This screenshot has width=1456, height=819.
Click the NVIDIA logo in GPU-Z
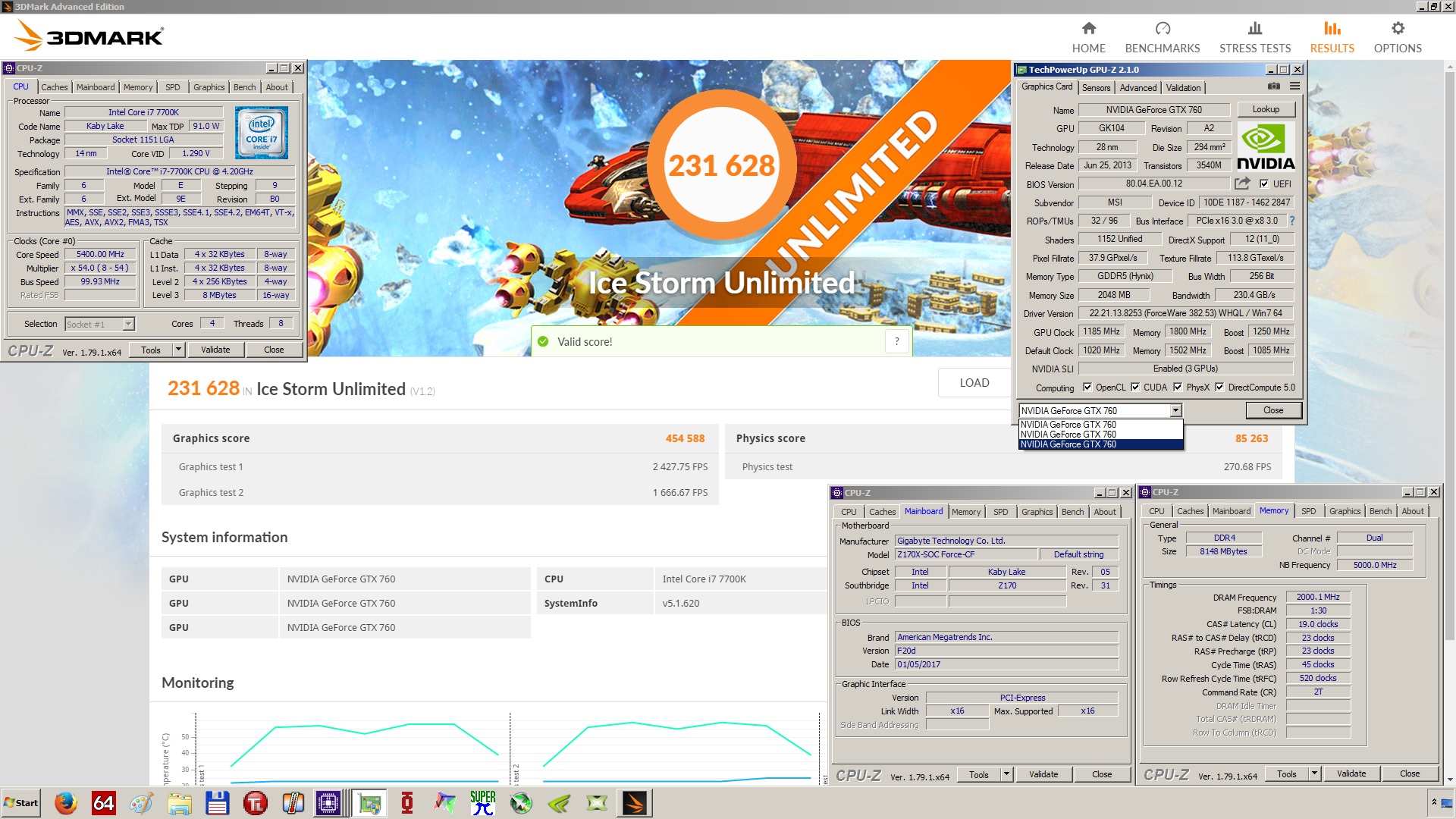pos(1266,146)
